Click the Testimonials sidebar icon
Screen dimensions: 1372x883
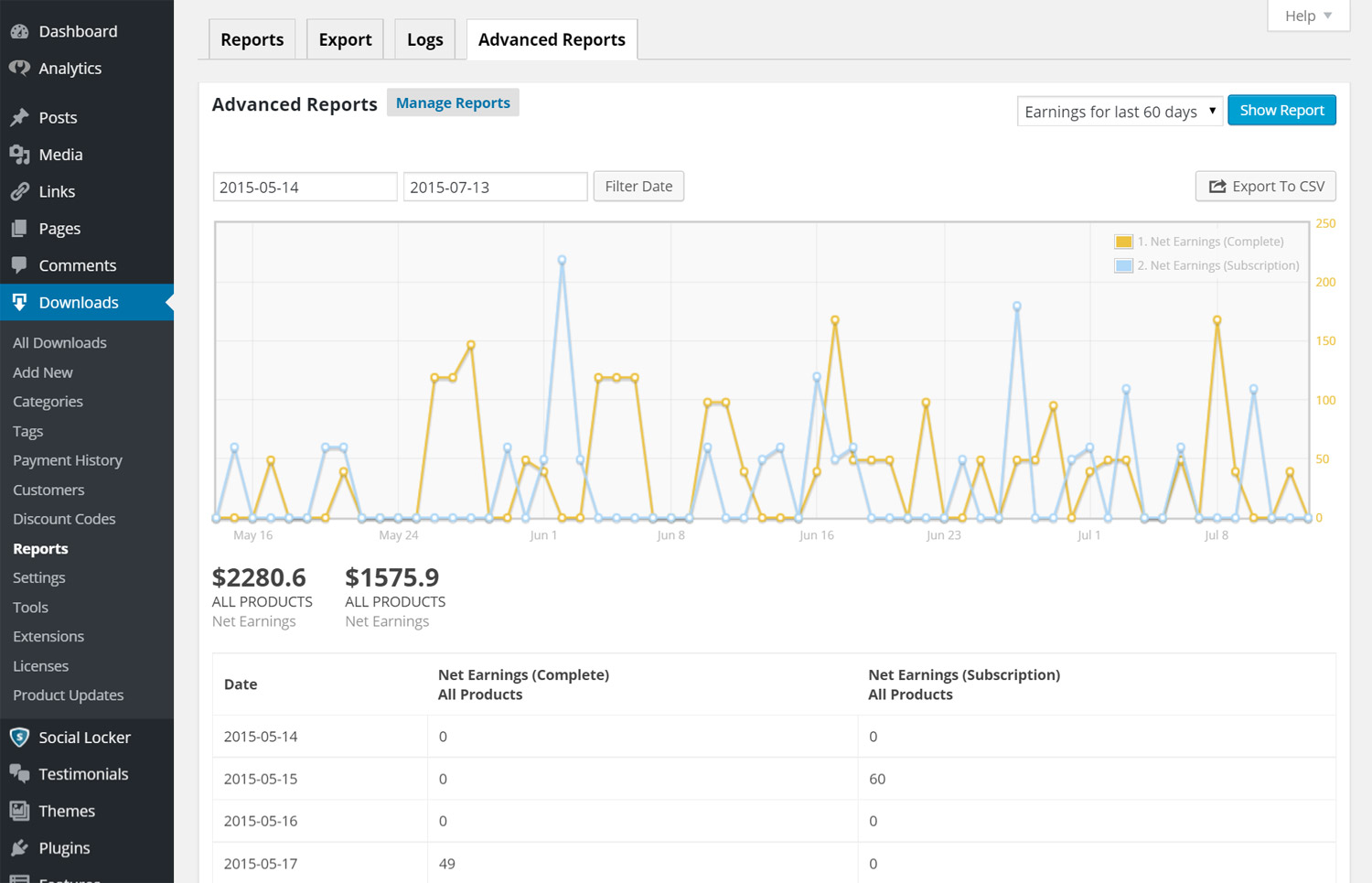tap(19, 774)
